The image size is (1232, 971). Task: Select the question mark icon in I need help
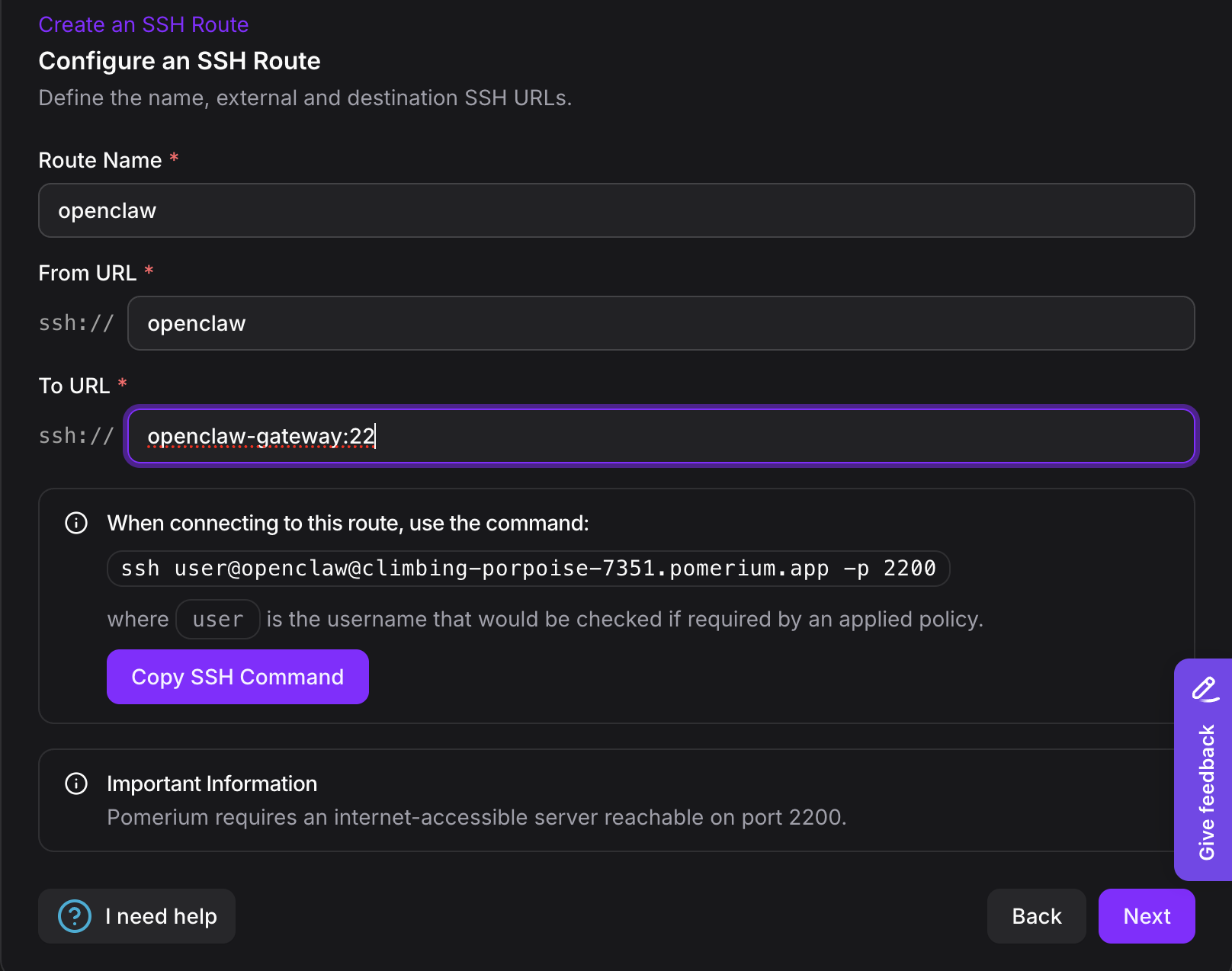(73, 916)
